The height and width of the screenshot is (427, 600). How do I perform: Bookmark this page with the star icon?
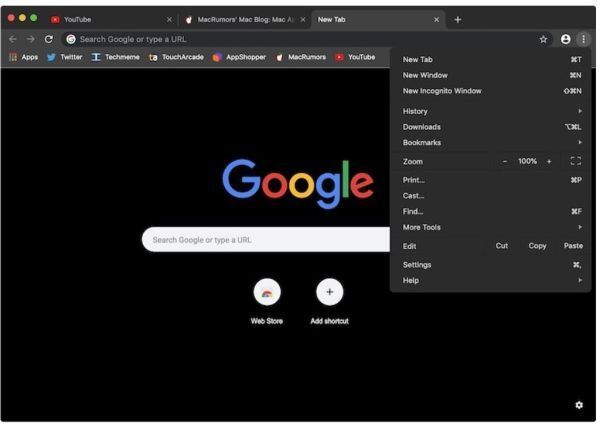[543, 39]
